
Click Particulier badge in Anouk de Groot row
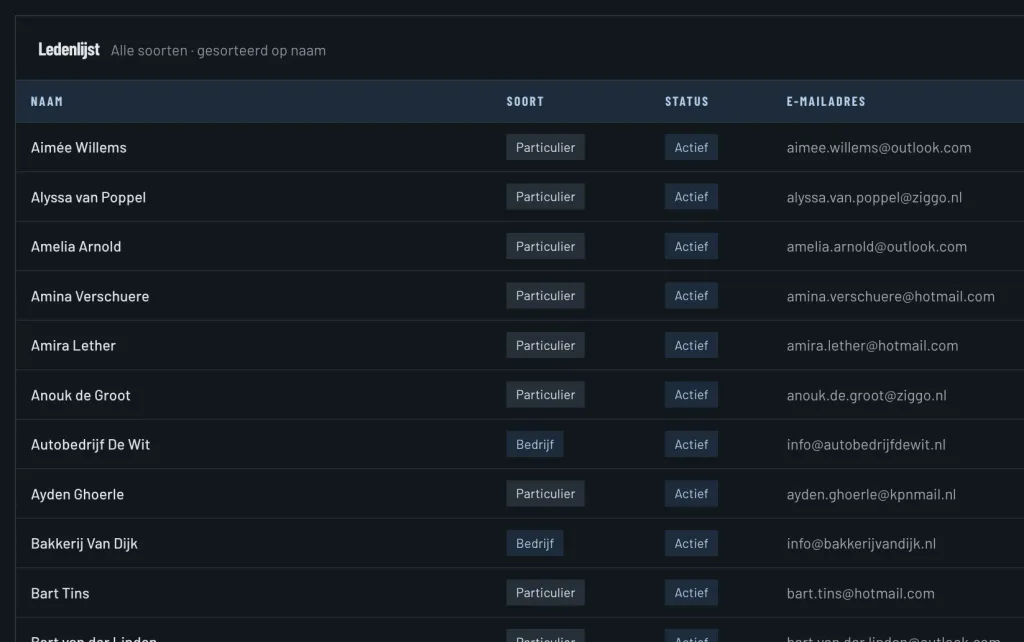545,394
